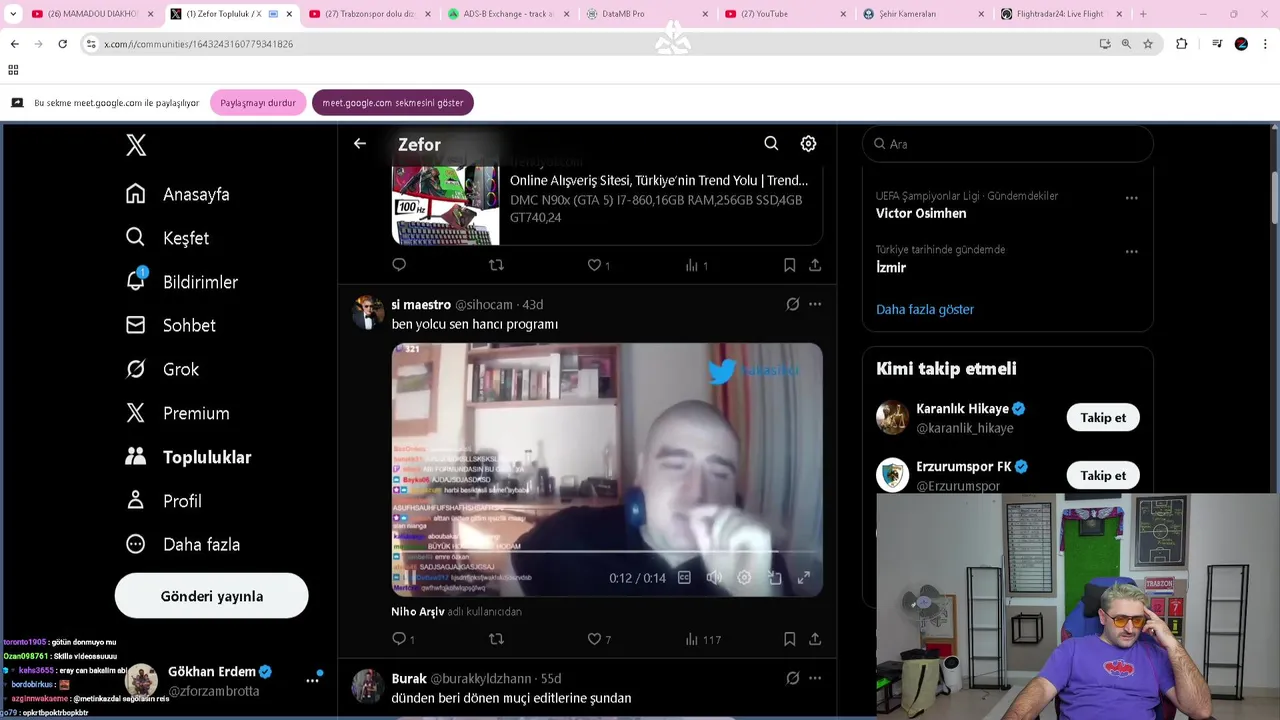This screenshot has height=720, width=1280.
Task: Open Niho Arşiv source link
Action: [418, 611]
